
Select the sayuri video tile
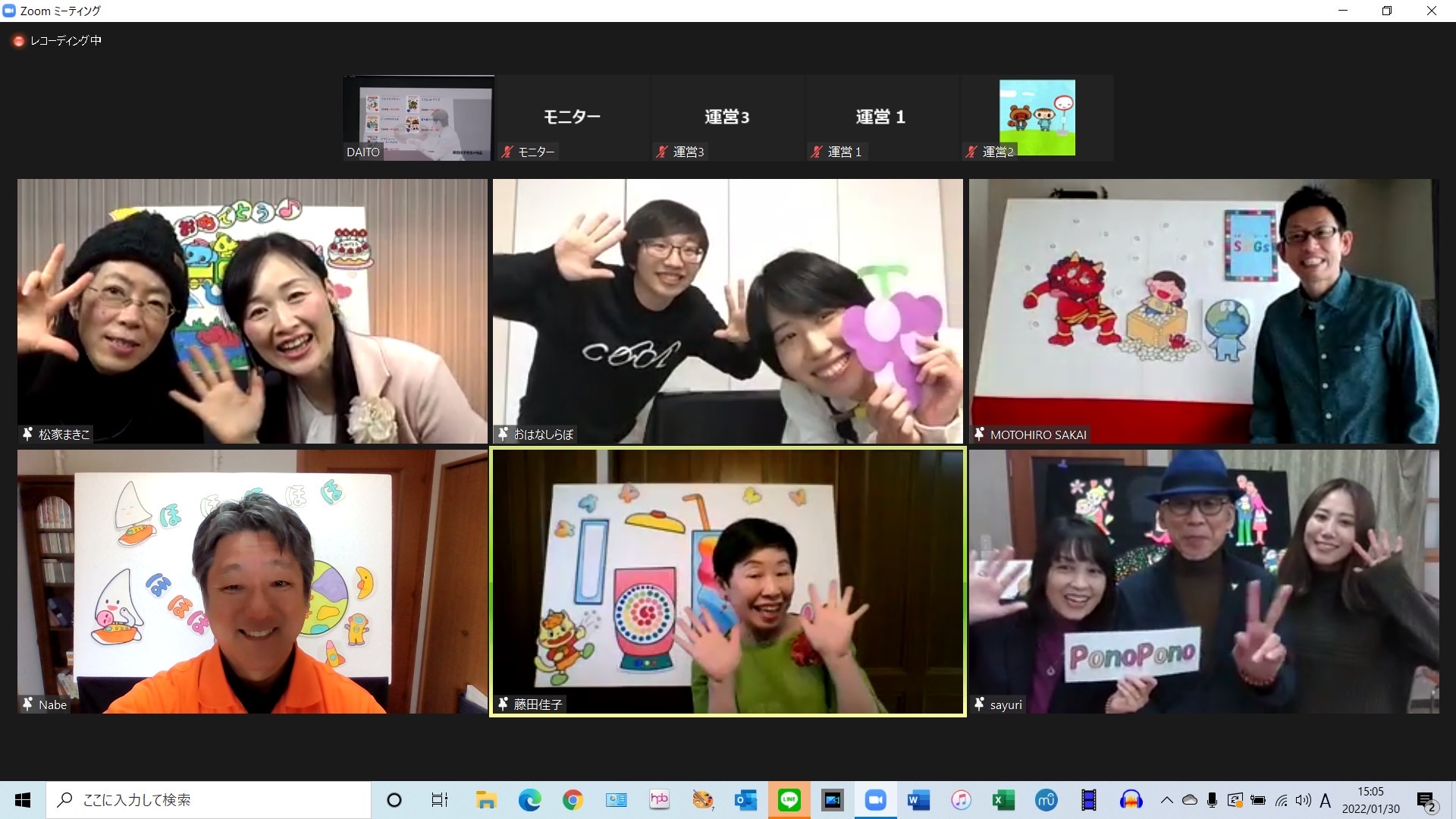click(x=1204, y=582)
